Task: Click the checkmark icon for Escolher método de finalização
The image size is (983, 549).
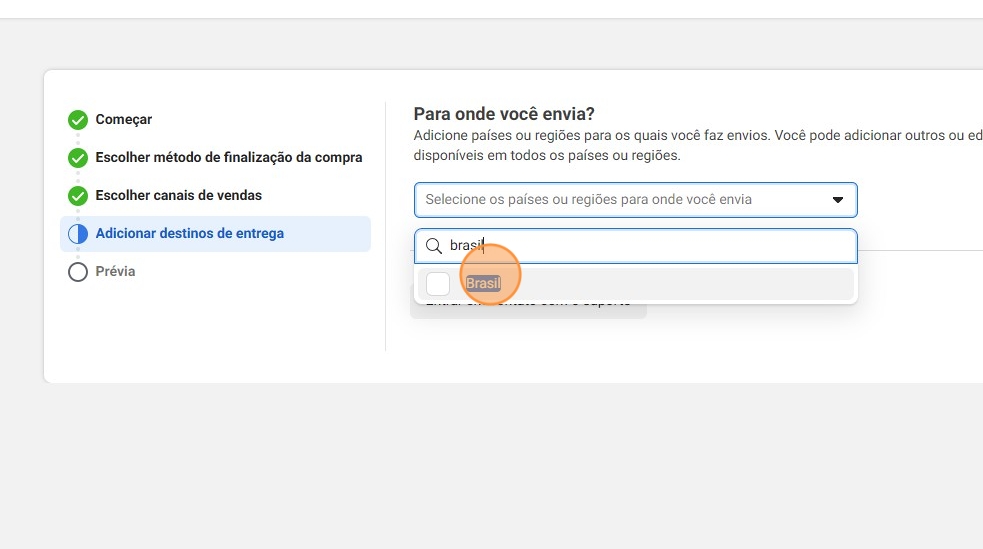Action: coord(78,158)
